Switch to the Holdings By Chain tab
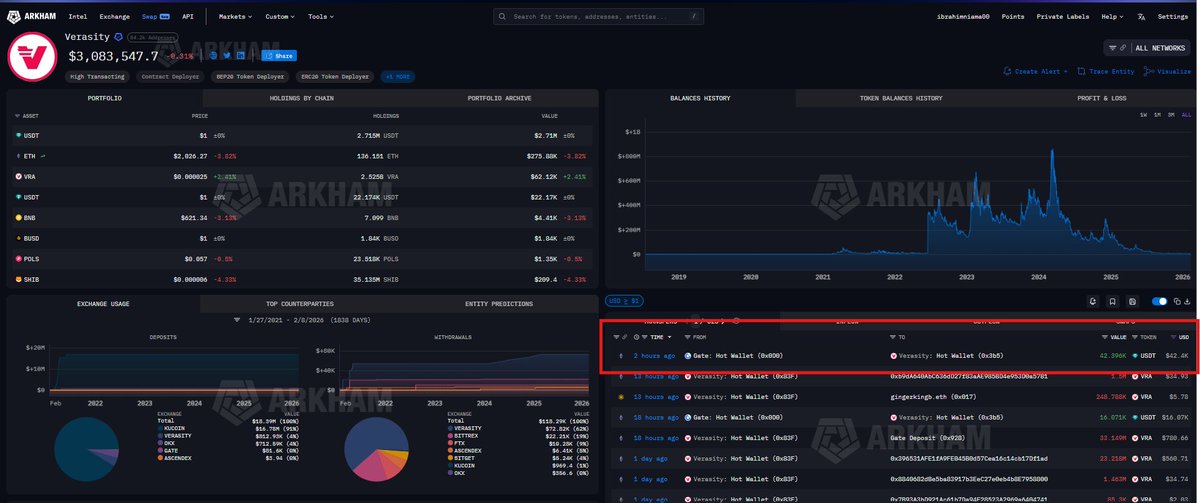 pyautogui.click(x=301, y=98)
